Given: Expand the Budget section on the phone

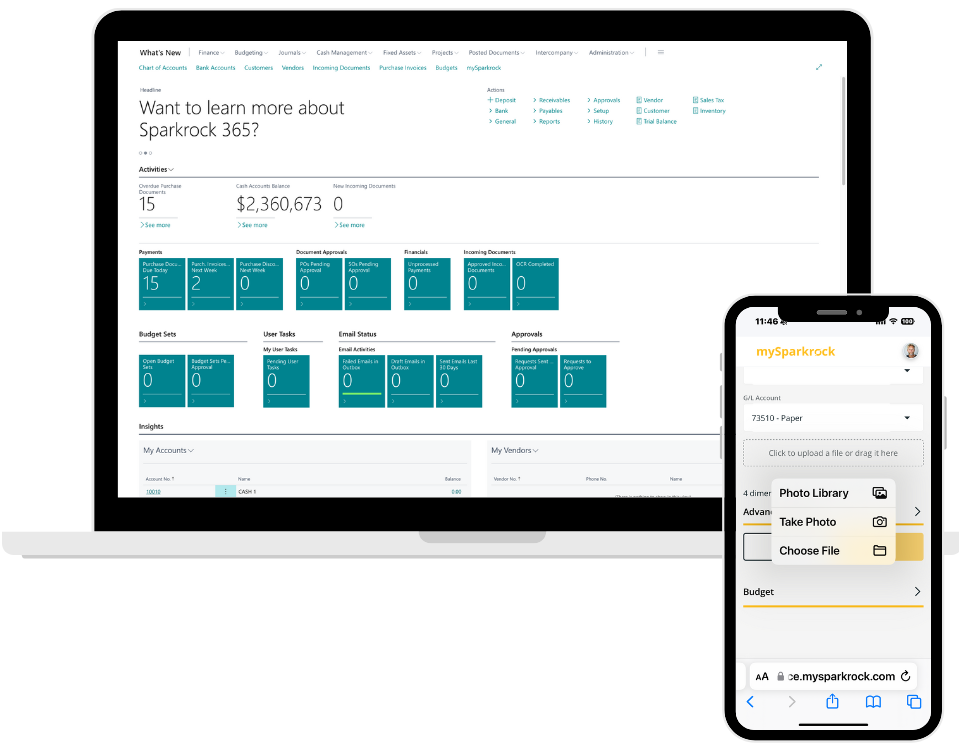Looking at the screenshot, I should 832,592.
